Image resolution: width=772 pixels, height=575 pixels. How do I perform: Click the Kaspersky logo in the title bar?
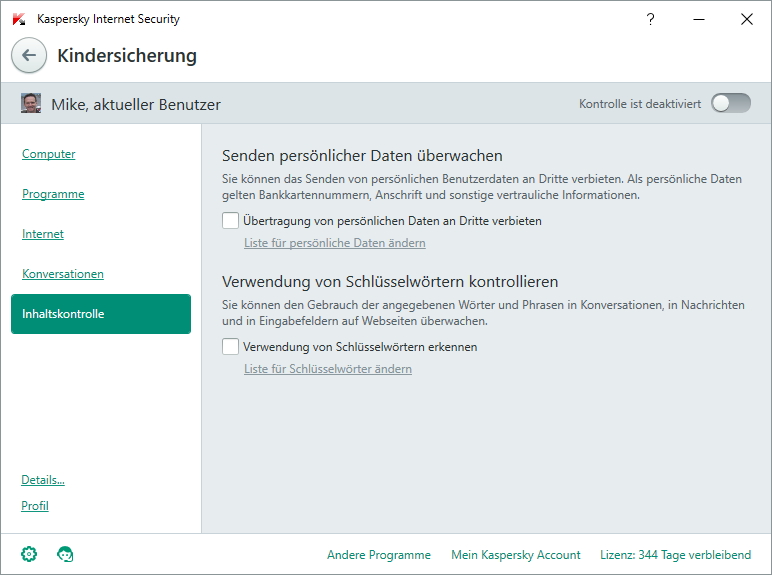tap(19, 19)
